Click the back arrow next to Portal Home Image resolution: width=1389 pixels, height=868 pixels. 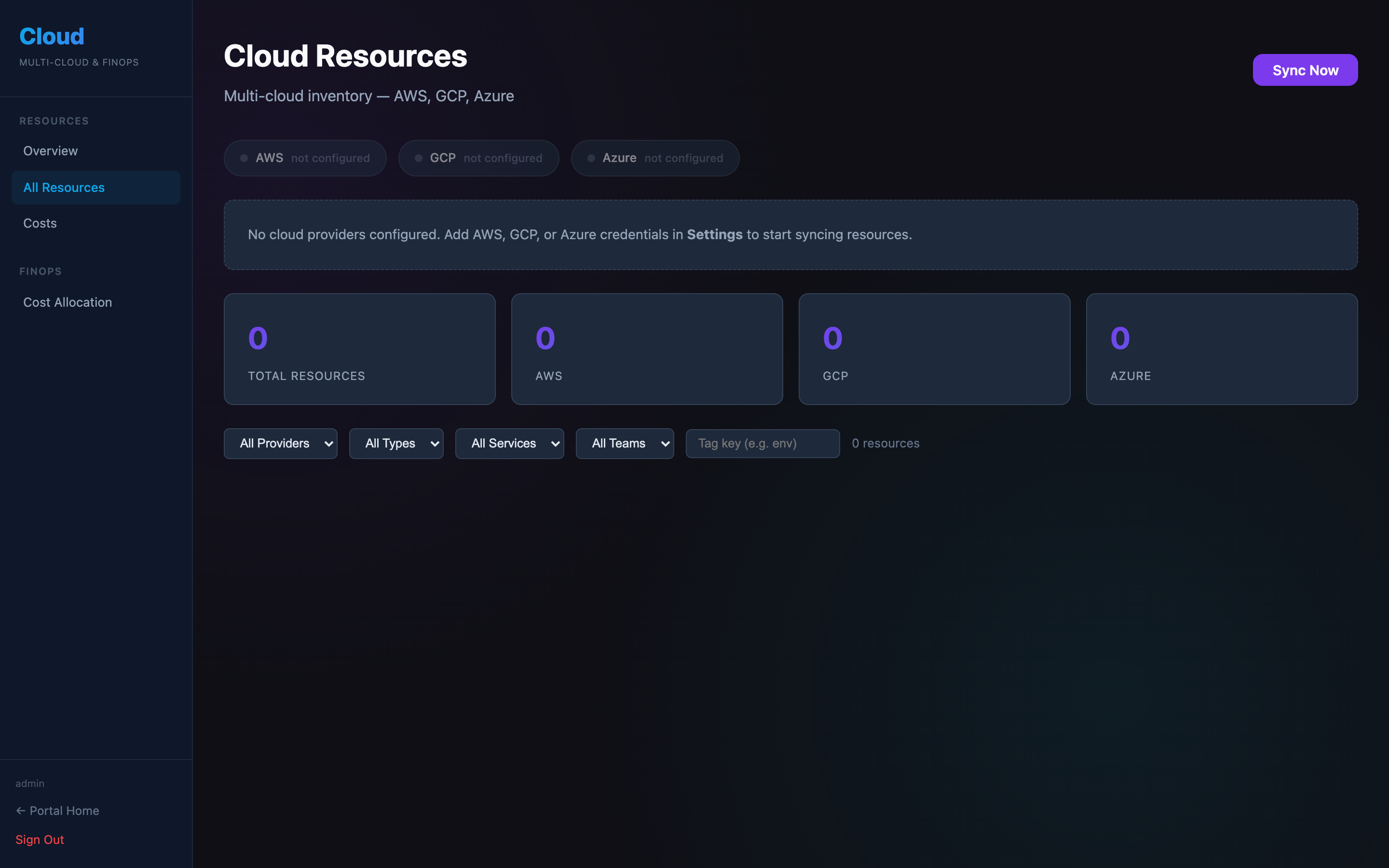pyautogui.click(x=21, y=810)
